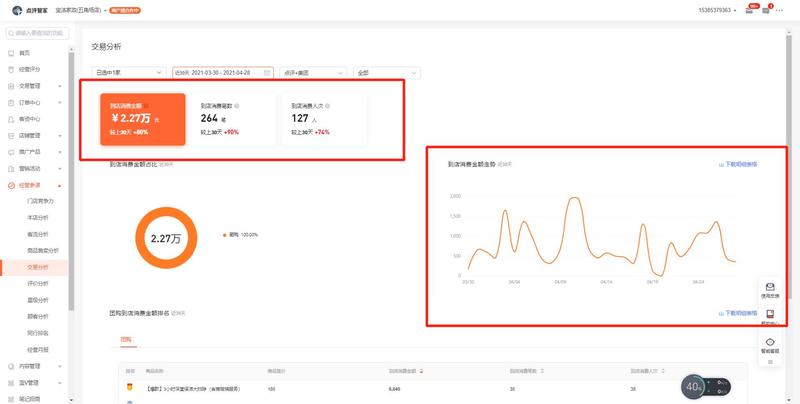Click the info icon beside 到店消费笔数

click(236, 105)
